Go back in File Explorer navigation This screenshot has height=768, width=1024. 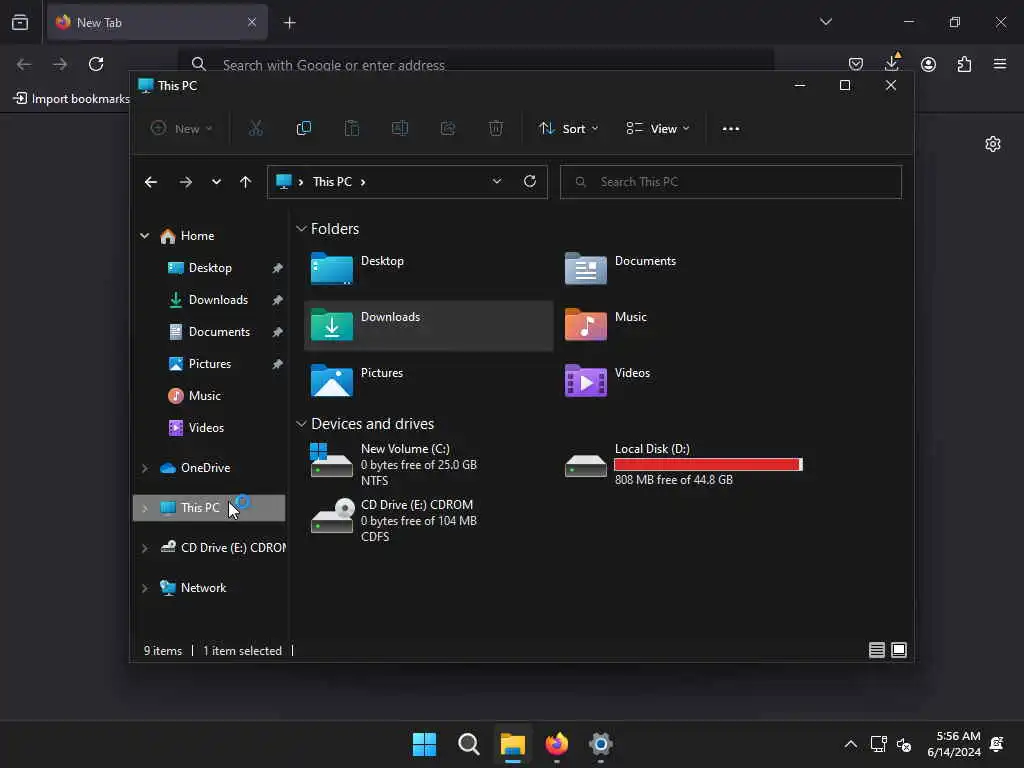point(151,182)
